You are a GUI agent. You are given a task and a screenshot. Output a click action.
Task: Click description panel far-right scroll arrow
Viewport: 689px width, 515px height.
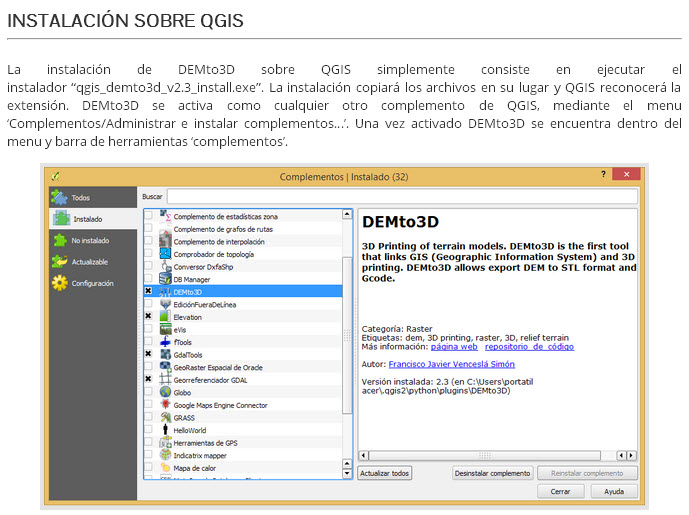631,455
